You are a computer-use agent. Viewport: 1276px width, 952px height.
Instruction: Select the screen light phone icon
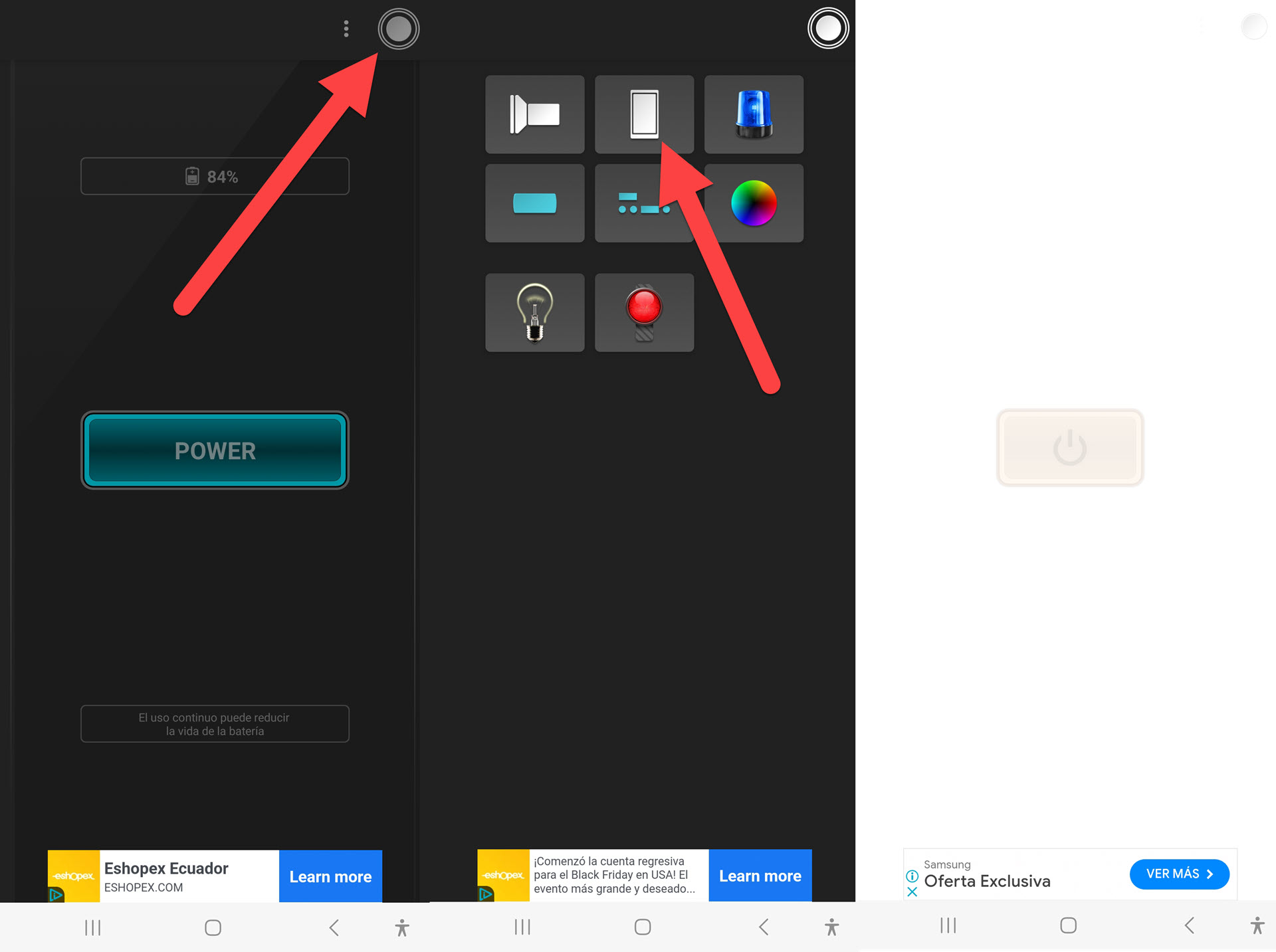pyautogui.click(x=643, y=114)
